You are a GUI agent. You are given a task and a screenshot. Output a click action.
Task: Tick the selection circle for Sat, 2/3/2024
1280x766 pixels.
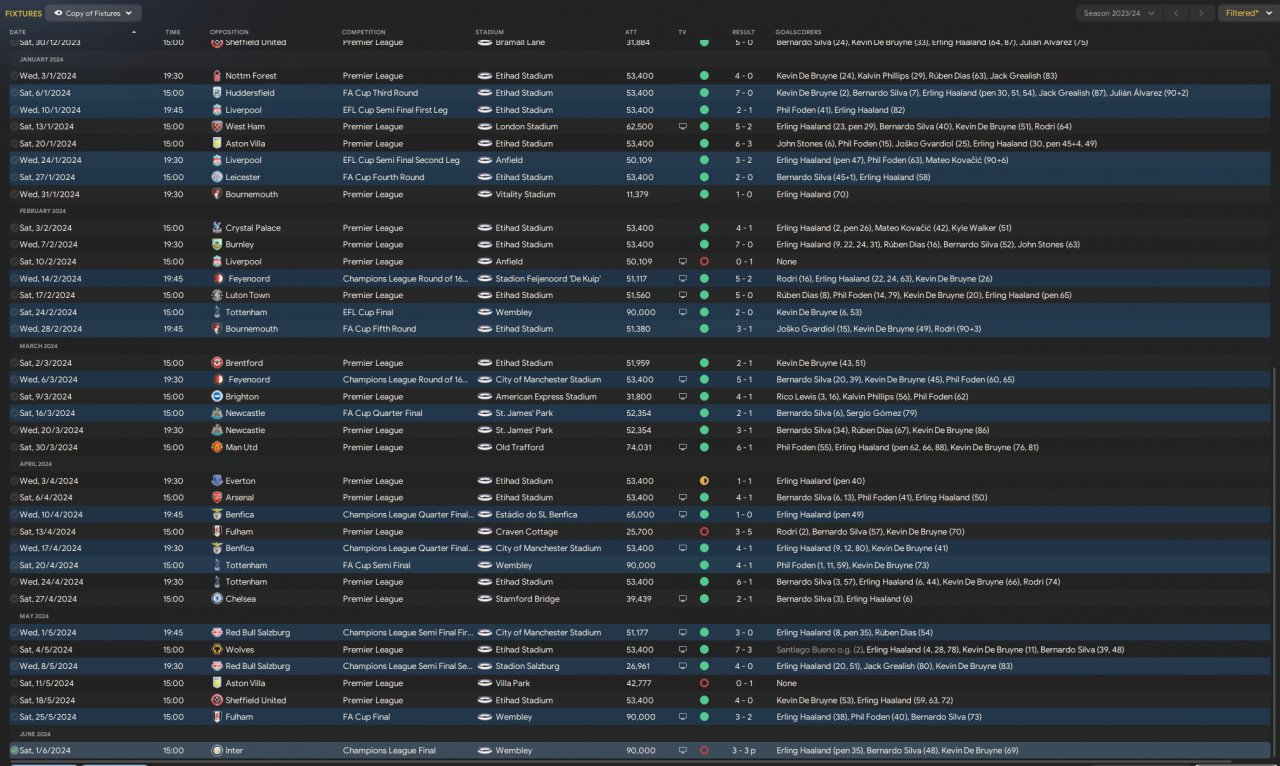tap(14, 363)
